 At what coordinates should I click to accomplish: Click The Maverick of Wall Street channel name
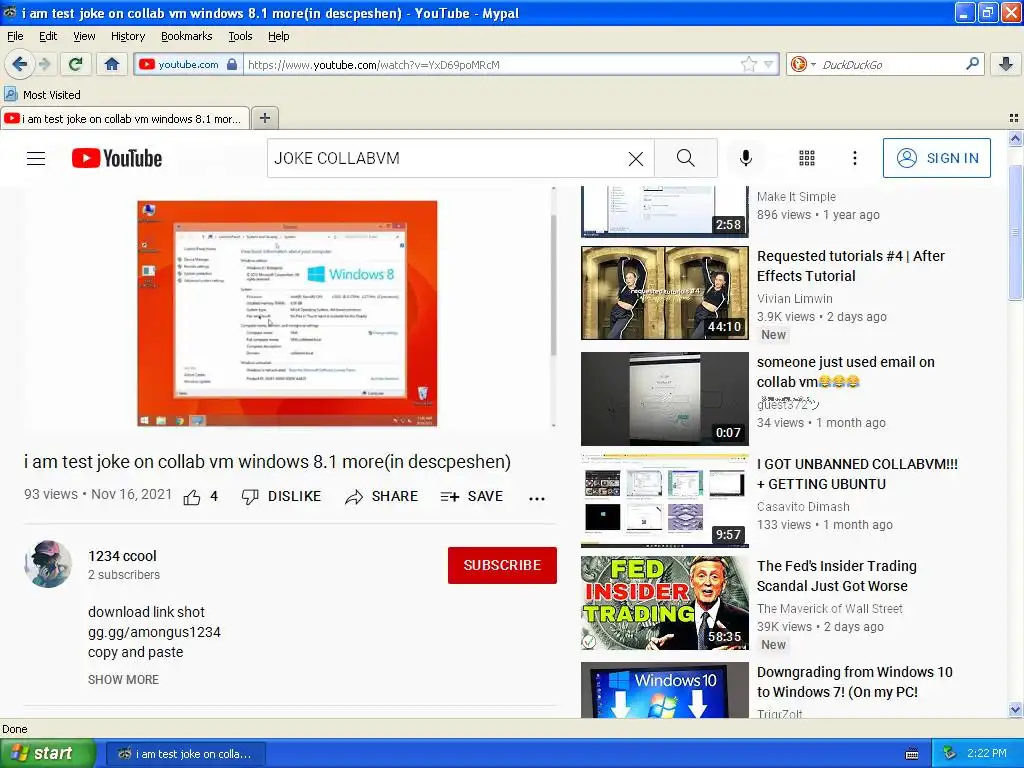(829, 609)
